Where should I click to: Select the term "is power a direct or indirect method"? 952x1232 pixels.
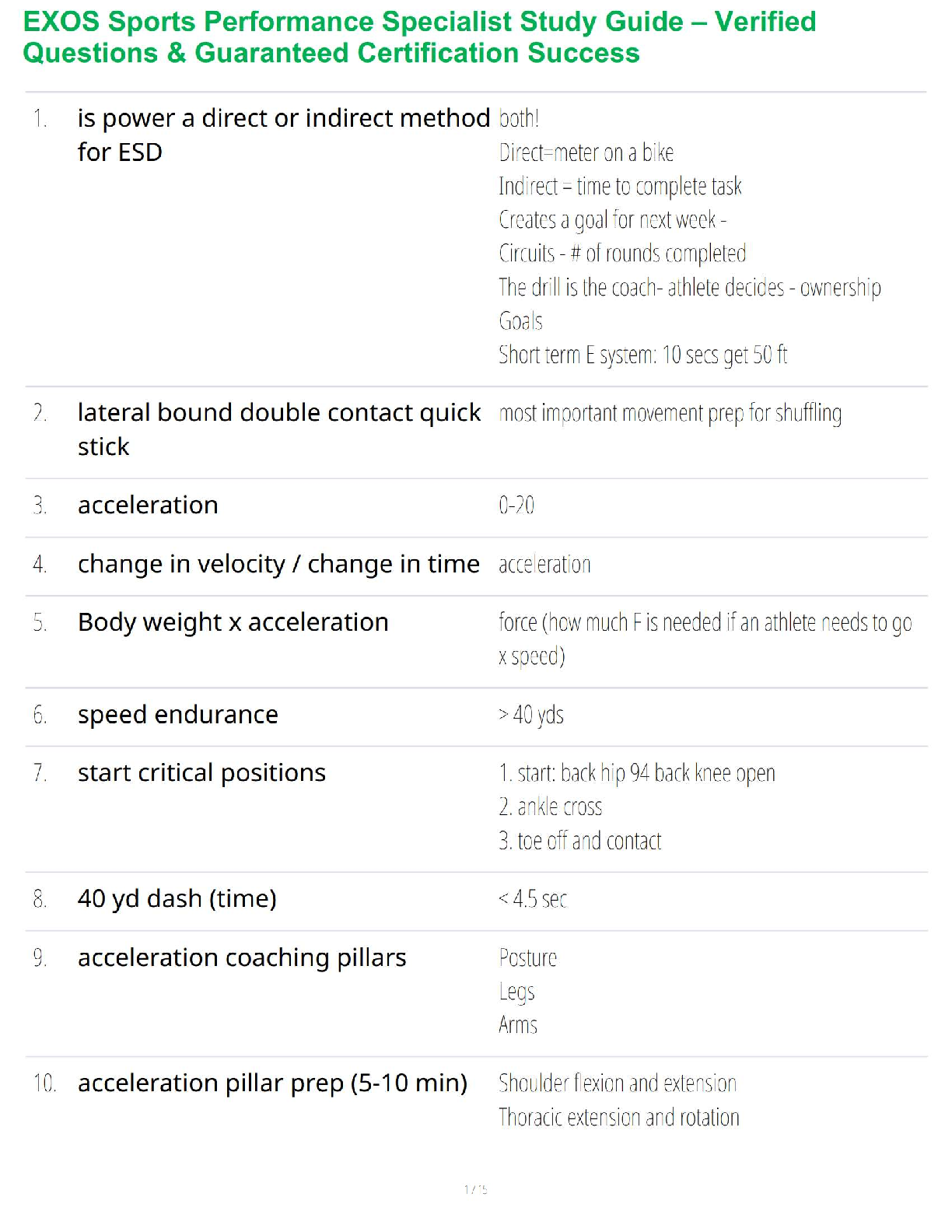283,118
